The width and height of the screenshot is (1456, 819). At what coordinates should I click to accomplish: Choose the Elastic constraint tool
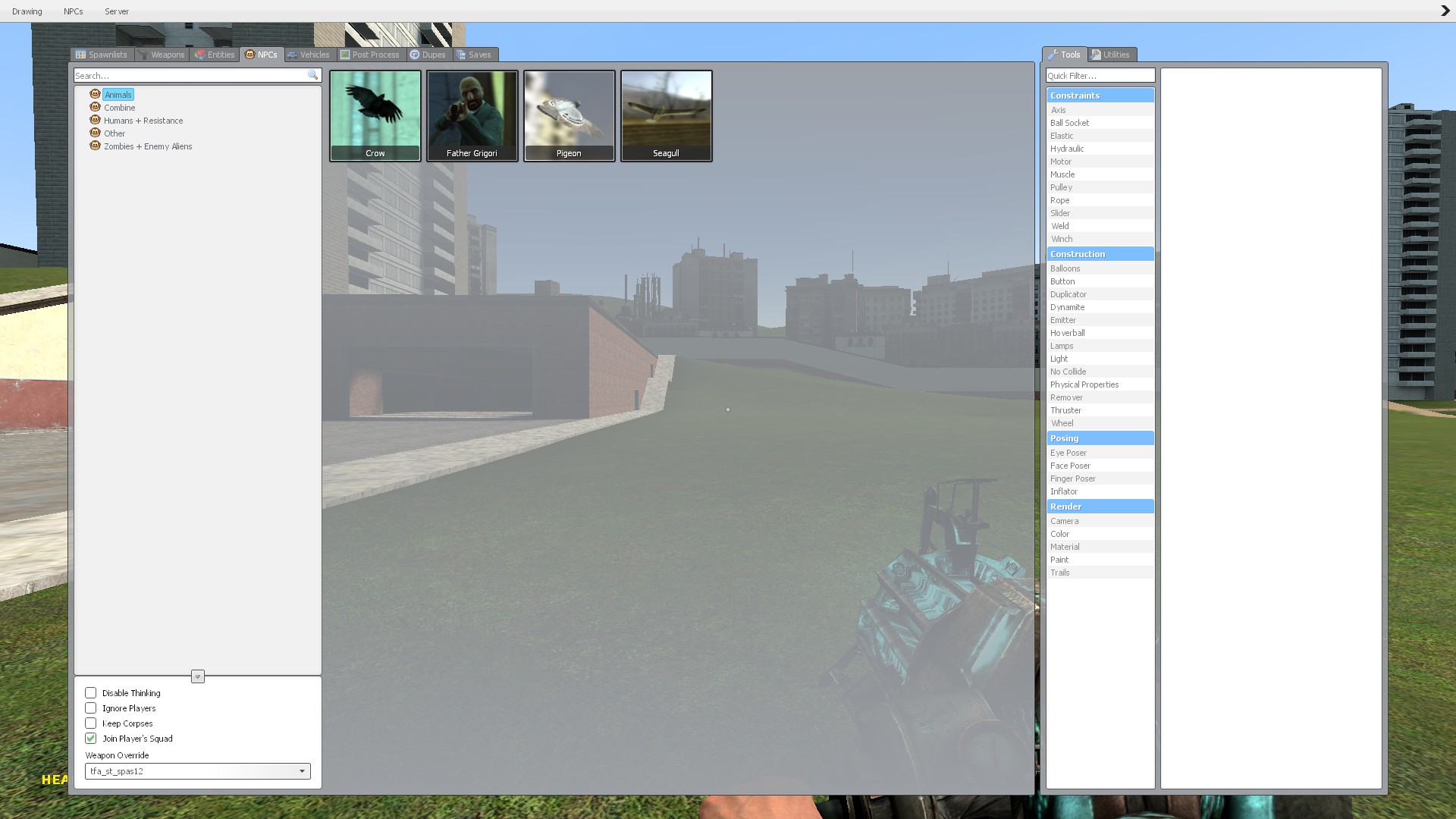tap(1100, 136)
